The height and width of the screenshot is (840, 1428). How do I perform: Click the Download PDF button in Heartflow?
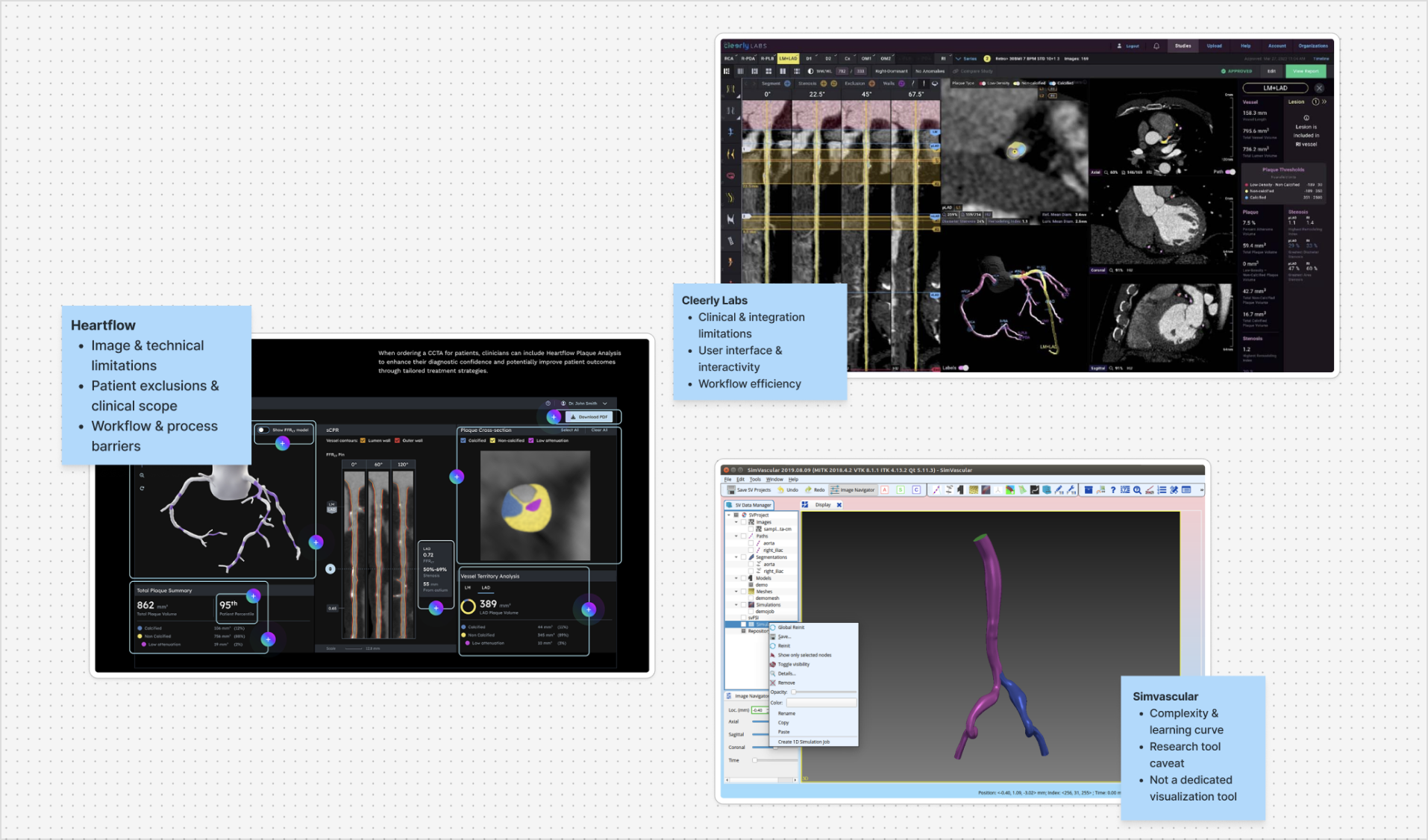pyautogui.click(x=590, y=417)
